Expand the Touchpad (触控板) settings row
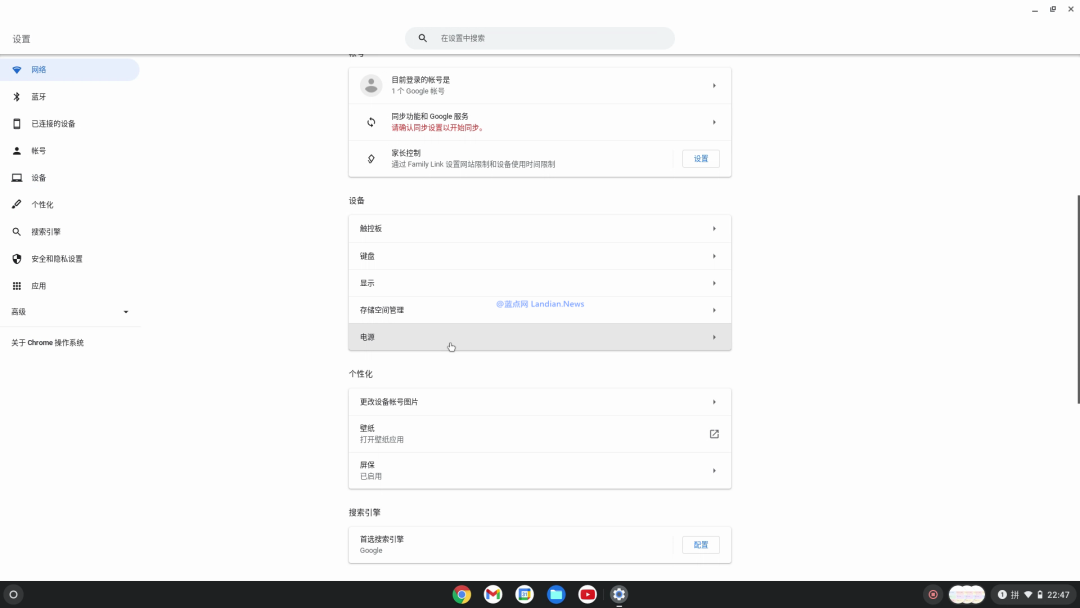This screenshot has height=608, width=1080. [x=539, y=228]
